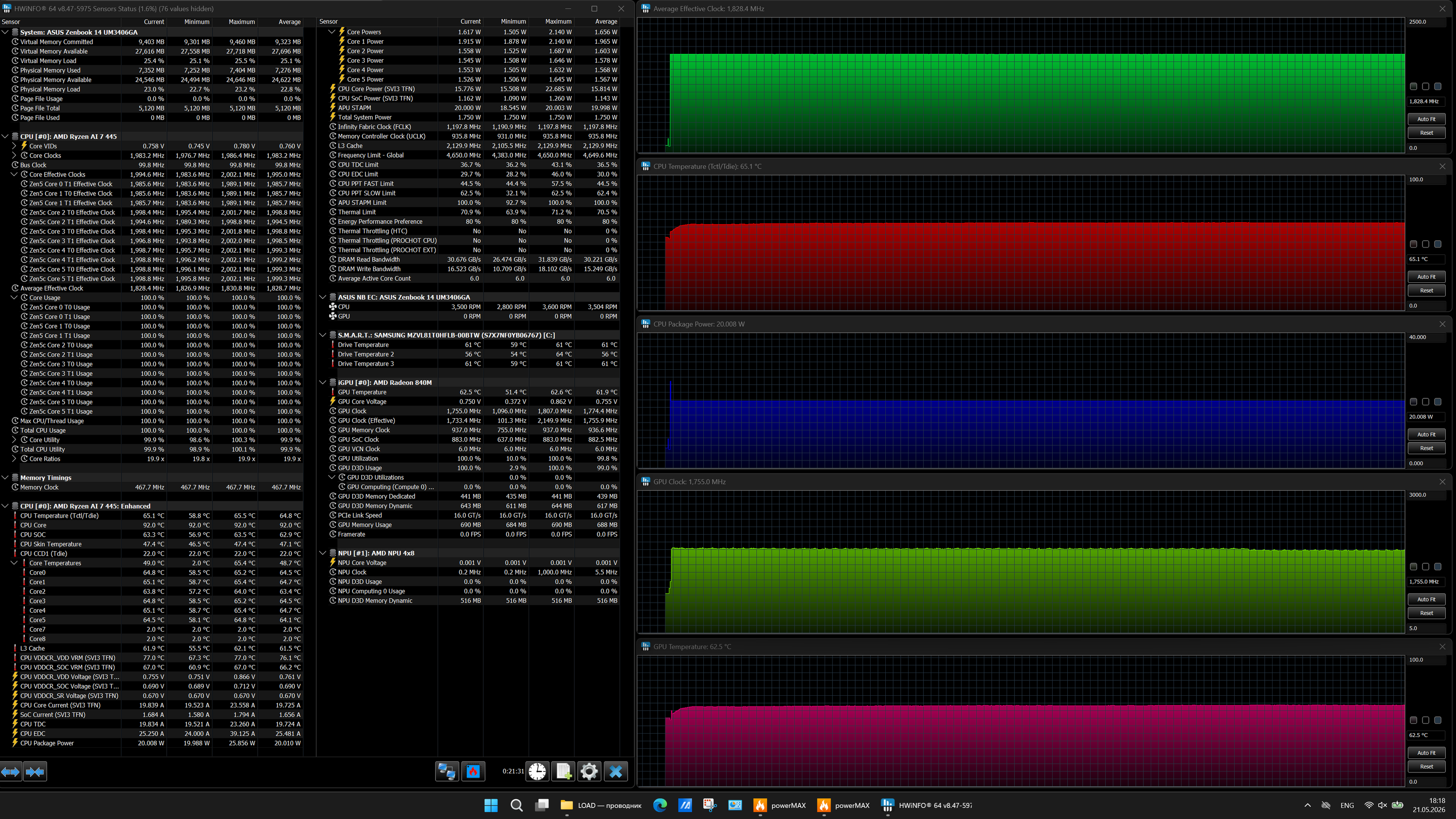Click dark blue swatch in CPU Package Power graph
This screenshot has width=1456, height=819.
[1438, 402]
